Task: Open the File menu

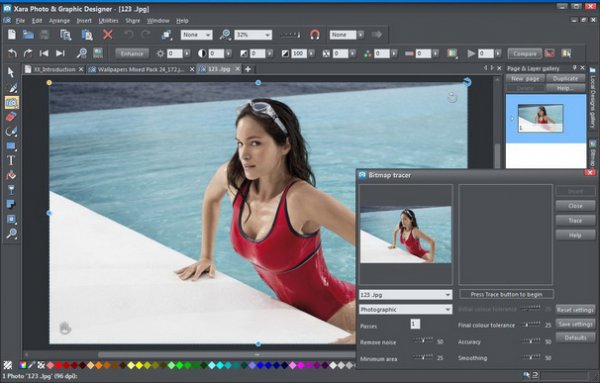Action: (x=20, y=21)
